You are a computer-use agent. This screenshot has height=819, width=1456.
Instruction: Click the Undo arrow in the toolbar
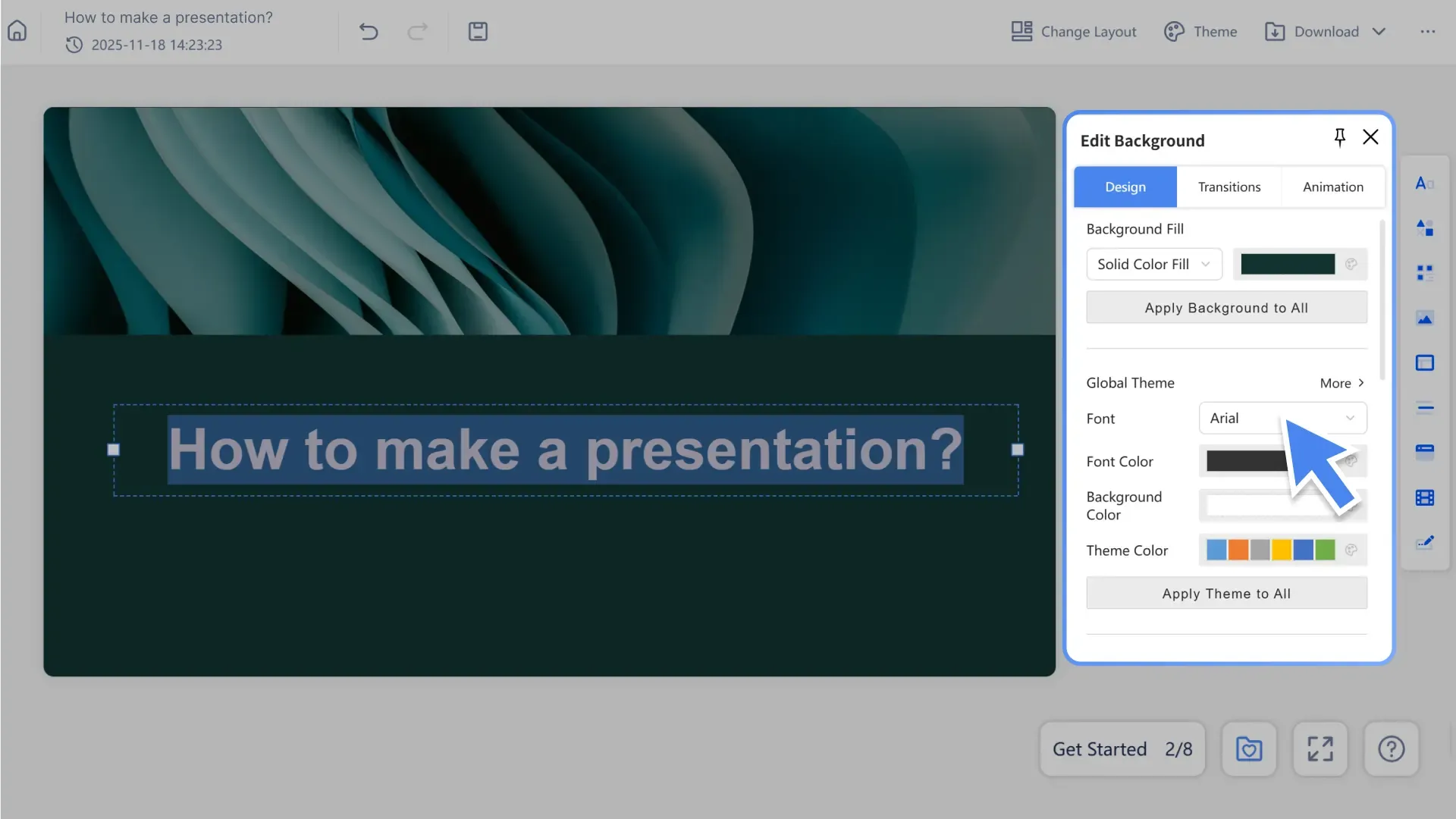(369, 31)
